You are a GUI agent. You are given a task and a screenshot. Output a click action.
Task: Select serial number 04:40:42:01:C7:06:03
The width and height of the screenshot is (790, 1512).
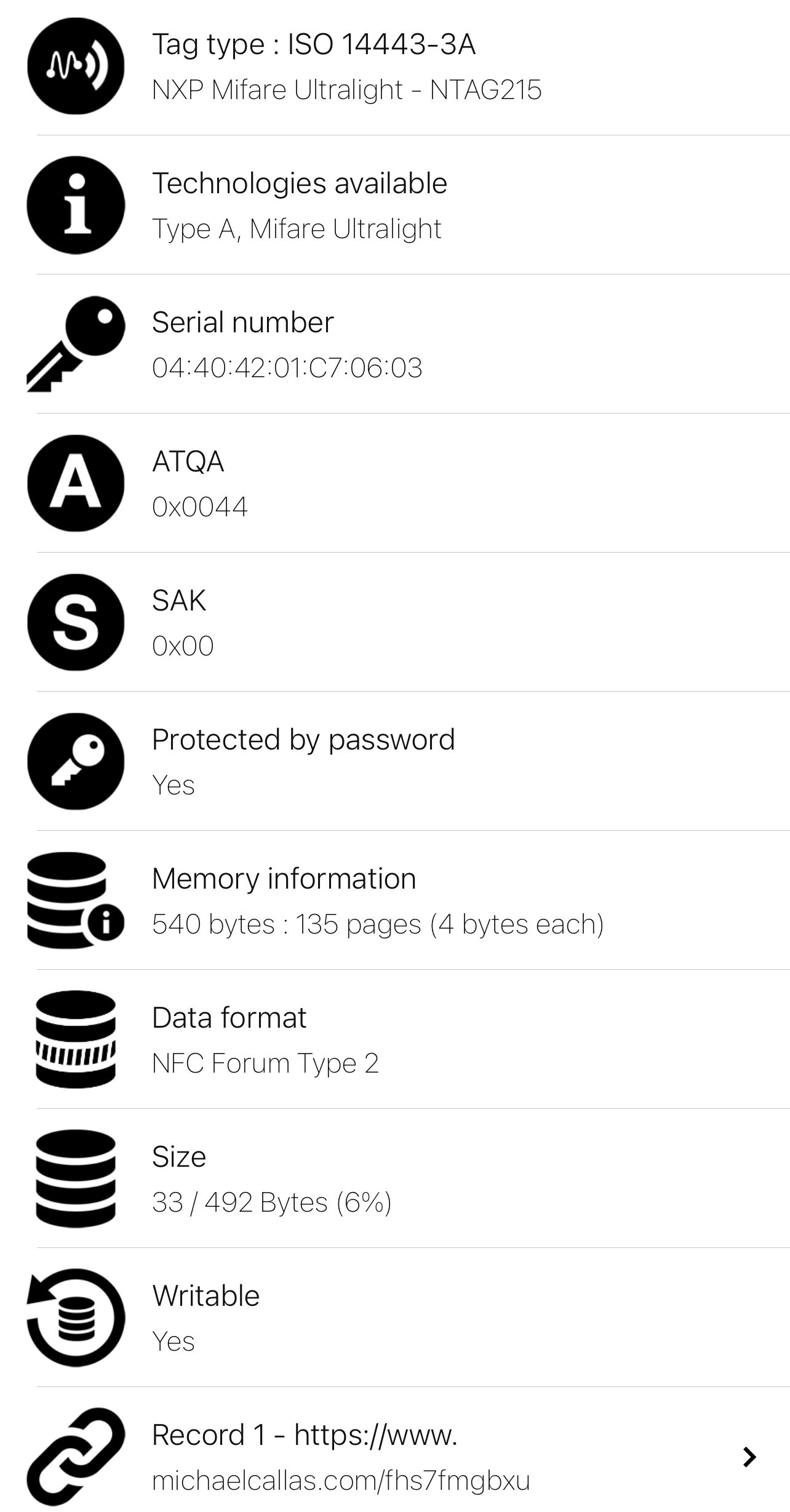[287, 368]
